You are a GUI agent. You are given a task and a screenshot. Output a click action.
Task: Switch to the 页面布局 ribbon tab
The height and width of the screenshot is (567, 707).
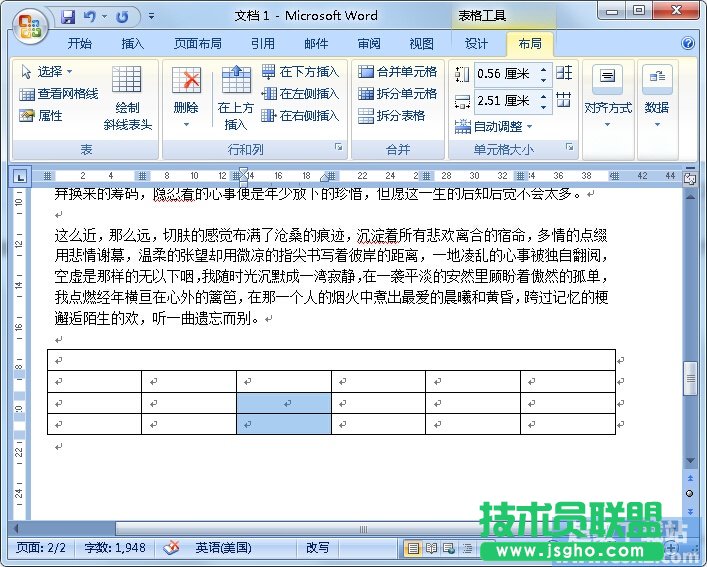(x=197, y=44)
